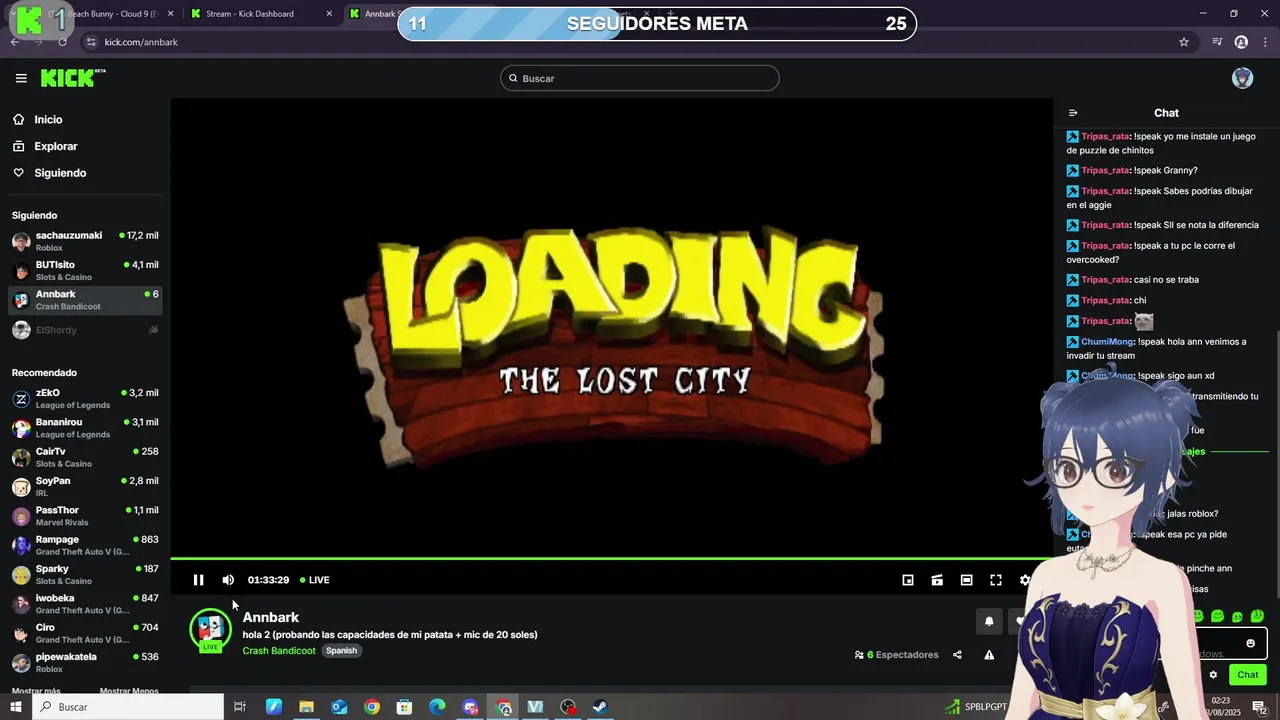Expand list with Mostrar más
This screenshot has width=1280, height=720.
(36, 691)
